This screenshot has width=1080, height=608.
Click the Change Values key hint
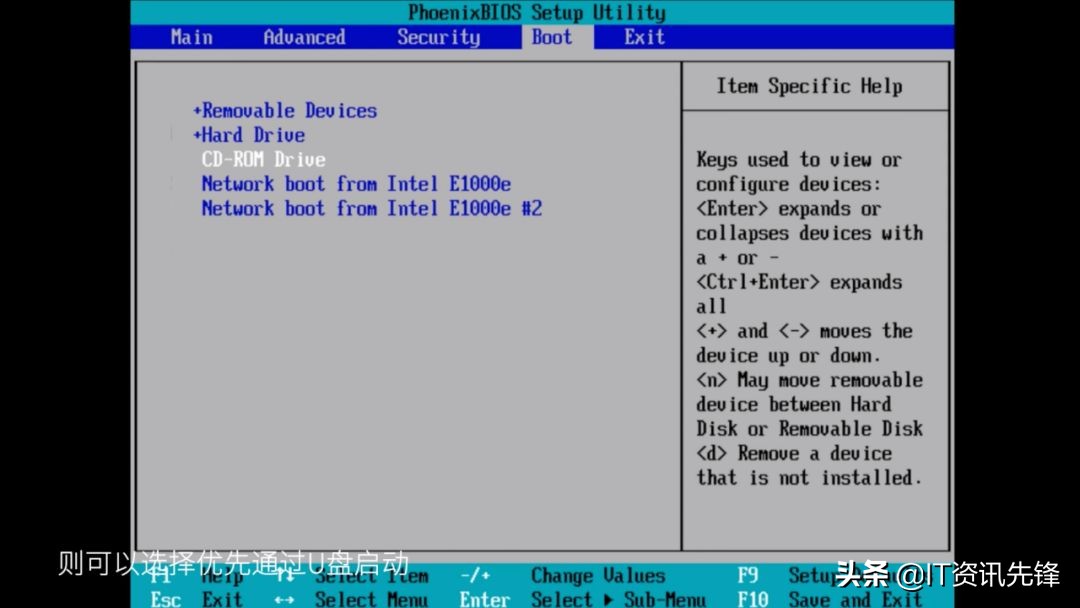pos(598,576)
